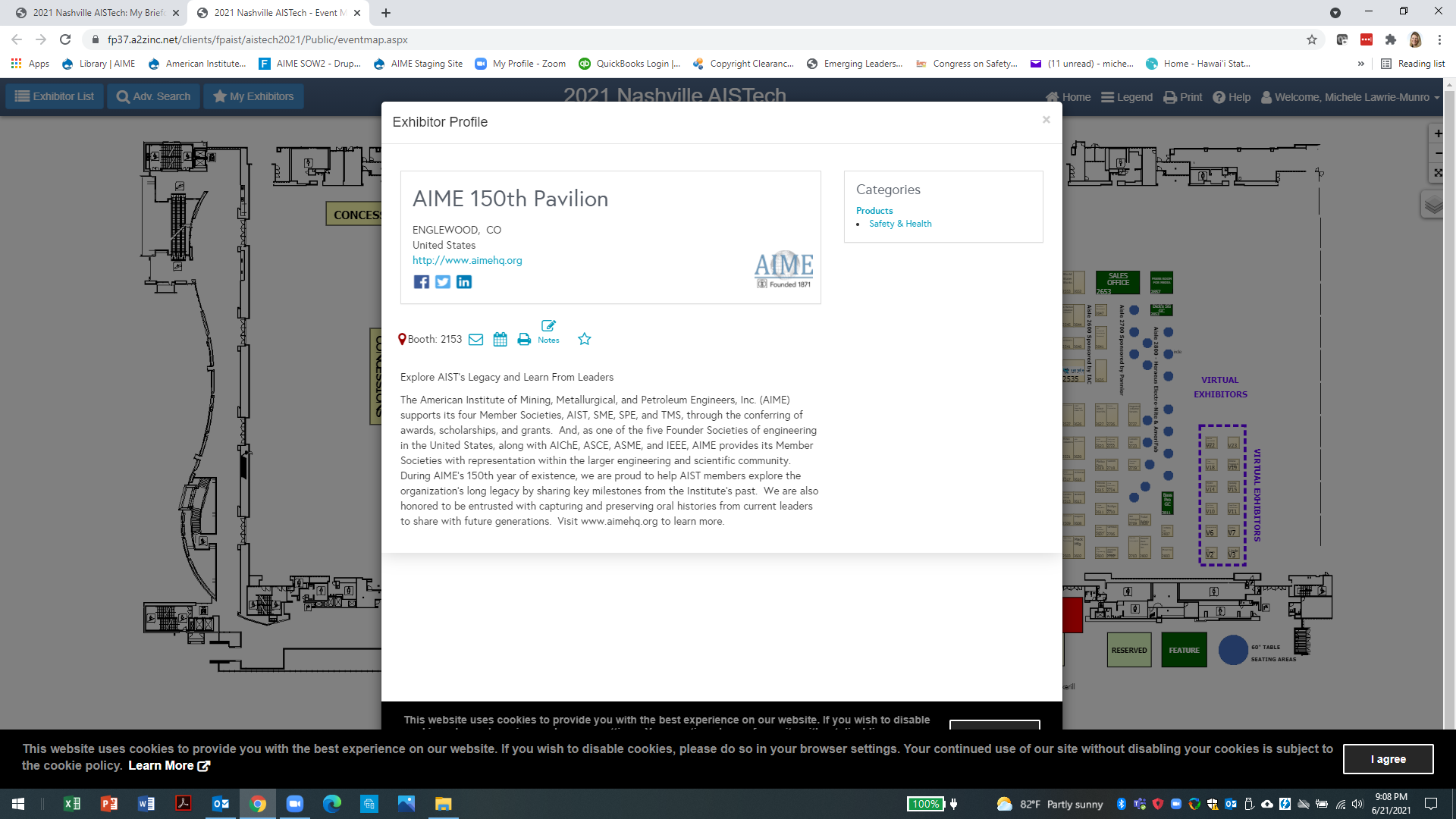This screenshot has height=819, width=1456.
Task: Open AIME Twitter page icon
Action: click(443, 282)
